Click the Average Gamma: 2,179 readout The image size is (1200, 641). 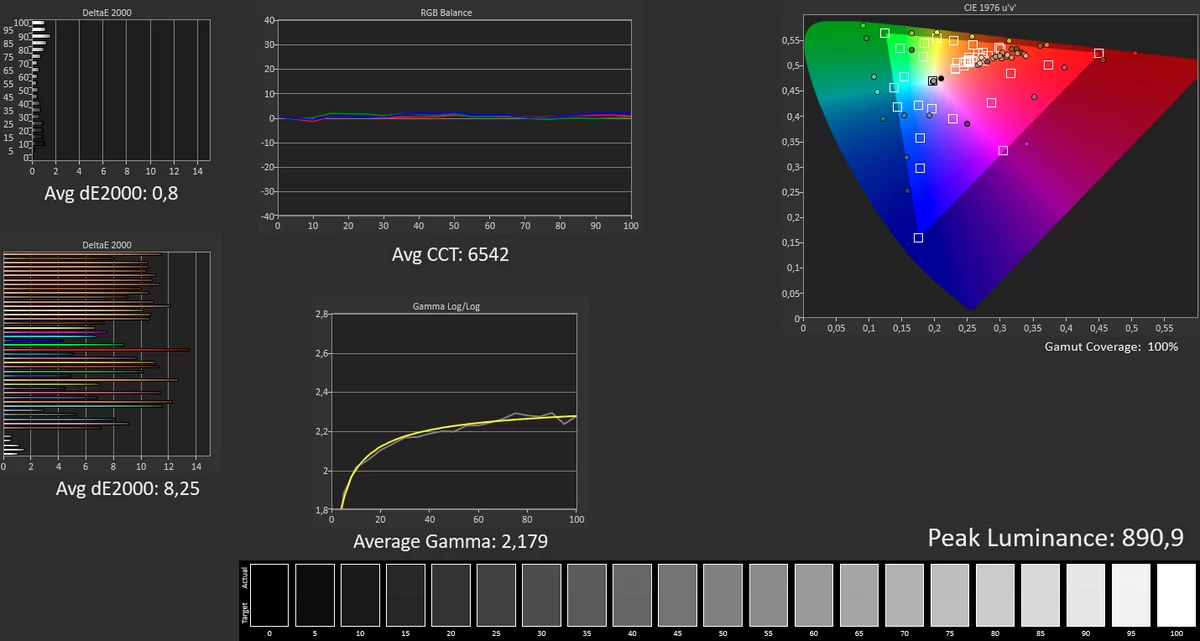click(x=450, y=541)
